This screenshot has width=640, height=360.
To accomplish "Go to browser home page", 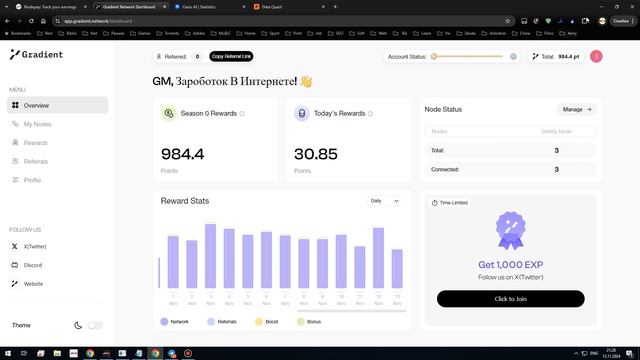I will click(43, 21).
